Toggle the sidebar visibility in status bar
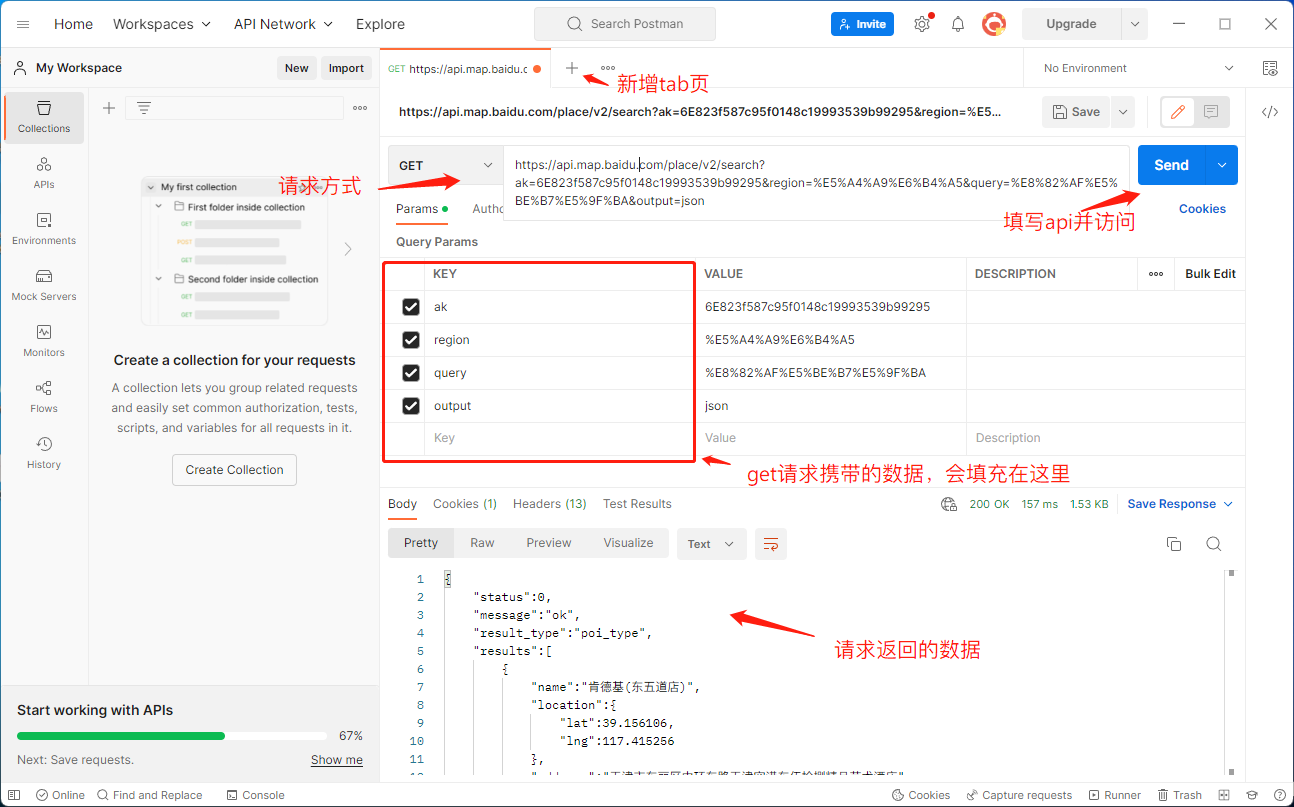The width and height of the screenshot is (1294, 807). 15,795
